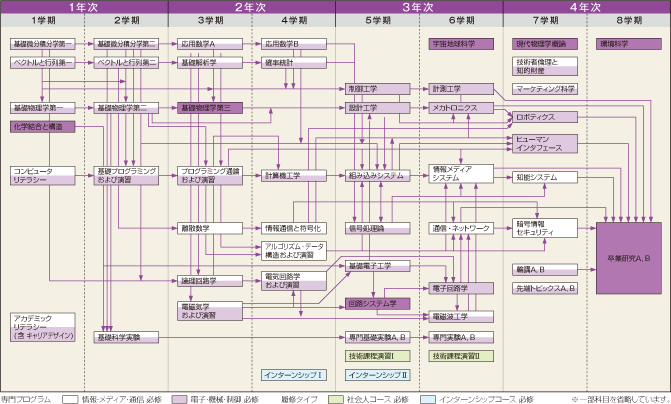Select the 基礎電子工学 course box
671x404 pixels.
coord(377,266)
